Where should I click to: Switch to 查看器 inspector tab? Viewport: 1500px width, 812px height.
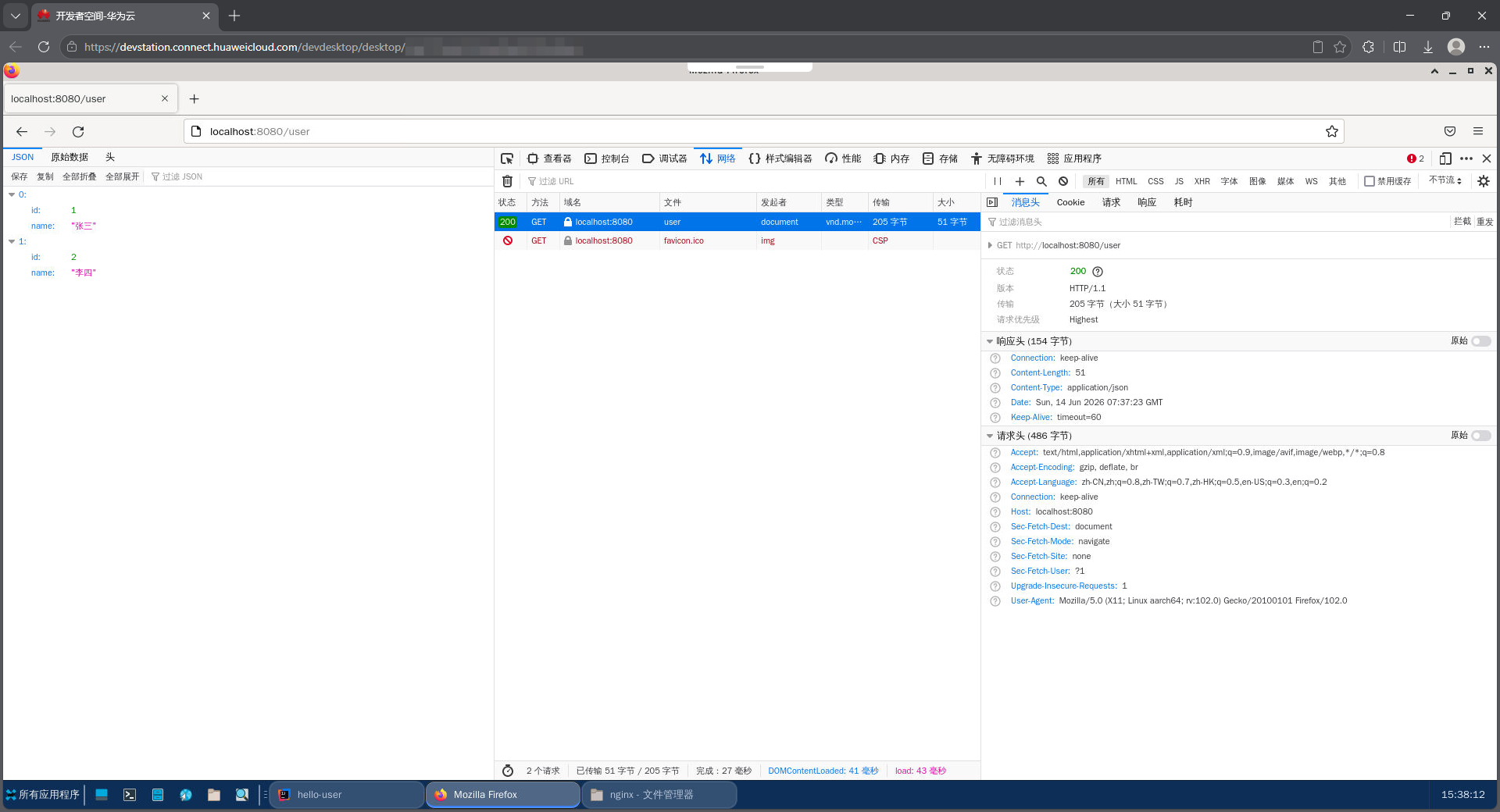tap(549, 158)
